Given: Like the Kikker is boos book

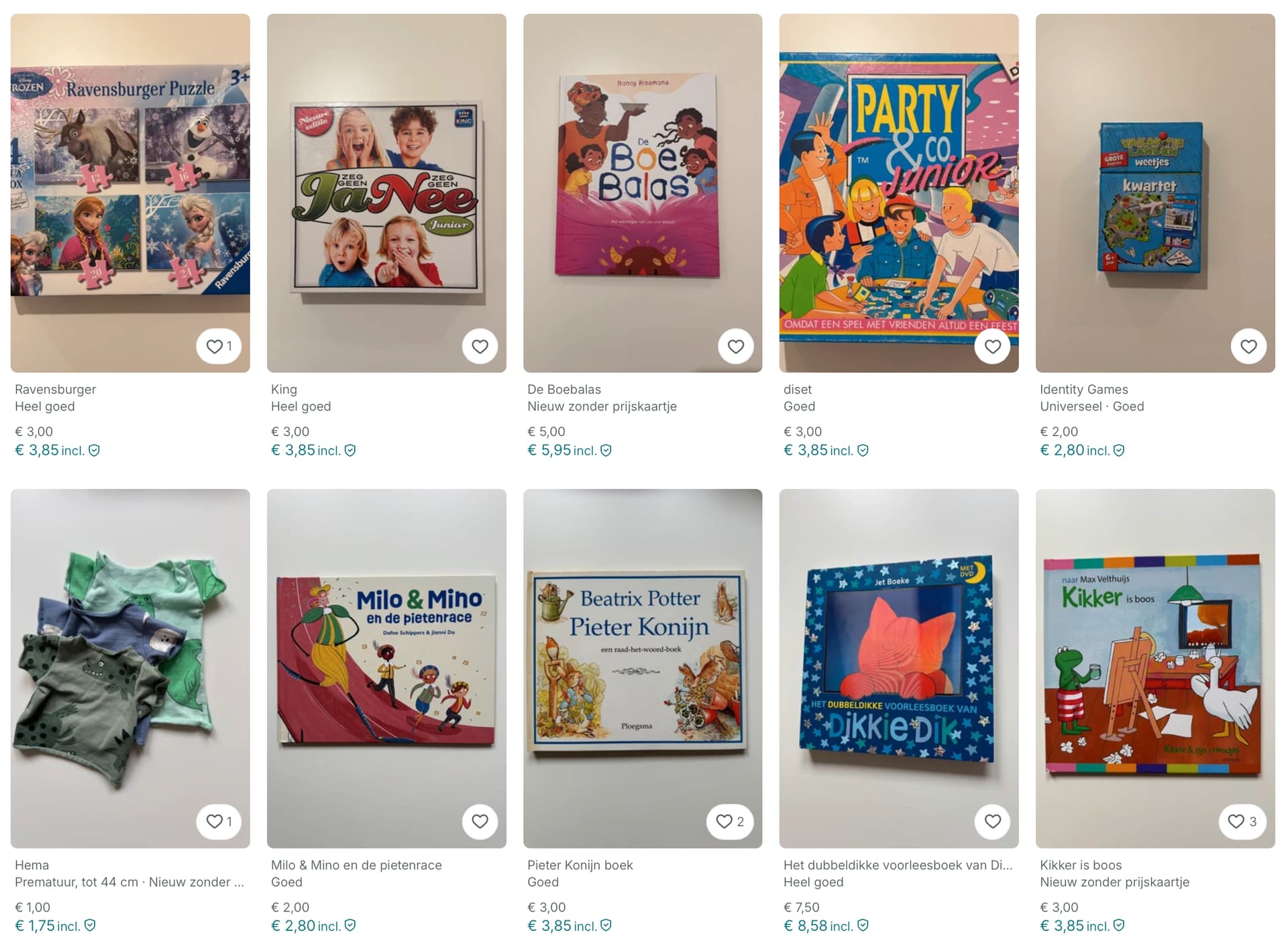Looking at the screenshot, I should tap(1242, 822).
